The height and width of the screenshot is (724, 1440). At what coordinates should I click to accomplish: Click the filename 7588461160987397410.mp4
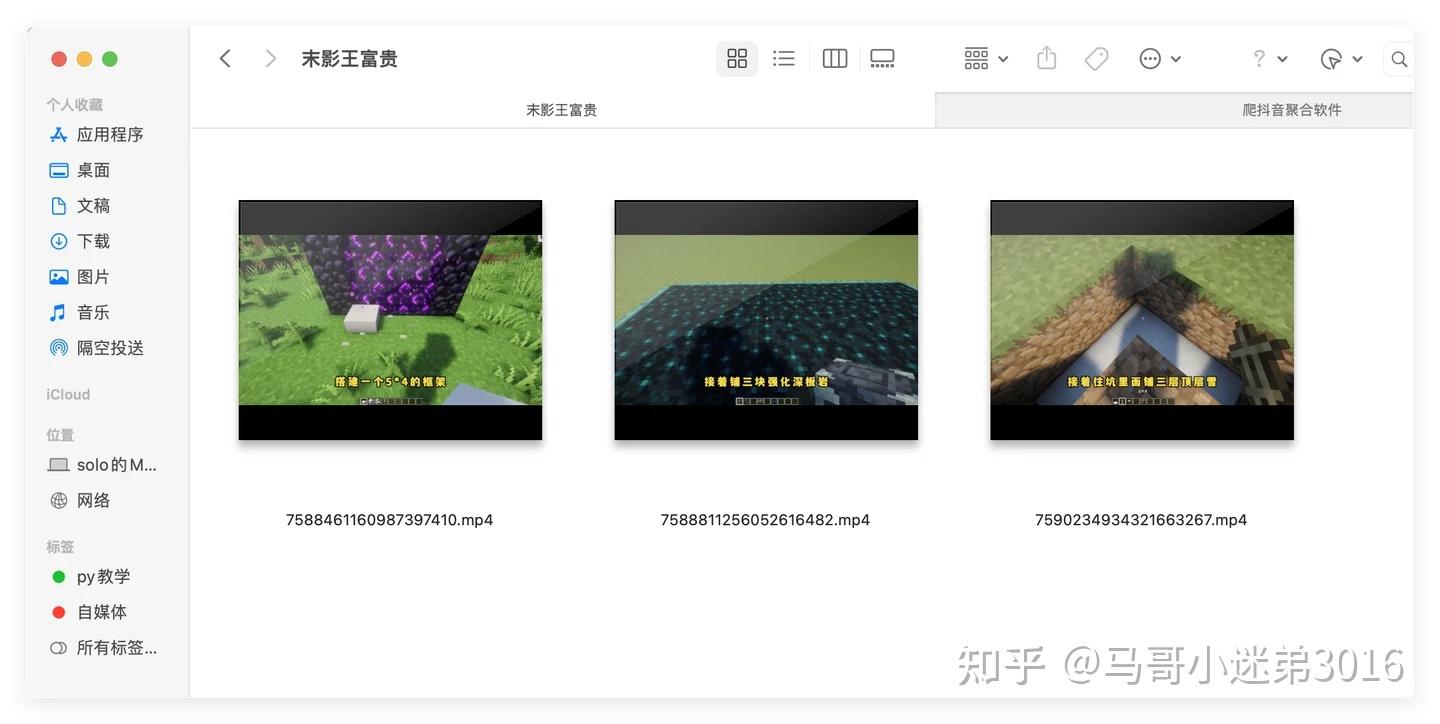point(390,520)
